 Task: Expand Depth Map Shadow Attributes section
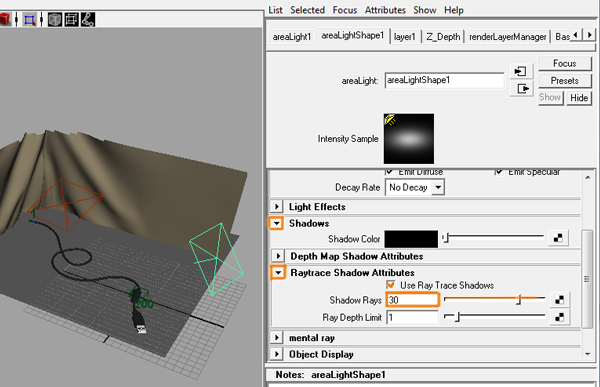(x=278, y=256)
